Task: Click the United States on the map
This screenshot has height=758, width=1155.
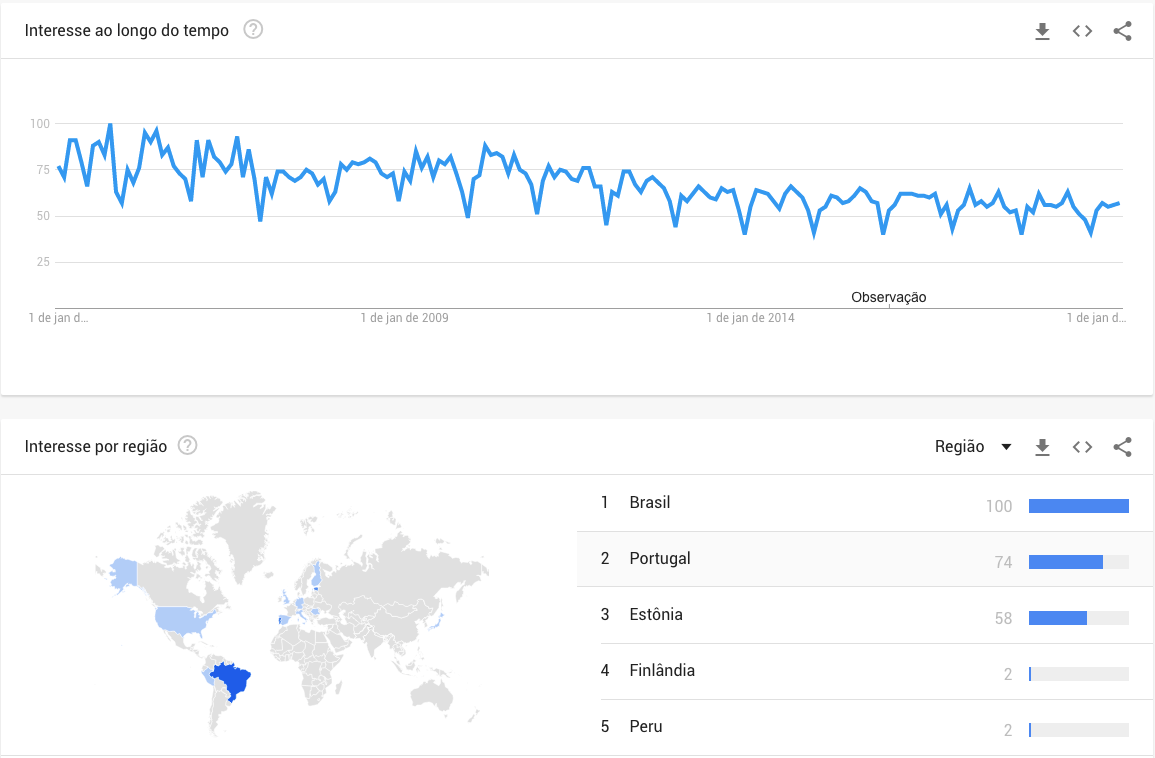Action: click(182, 620)
